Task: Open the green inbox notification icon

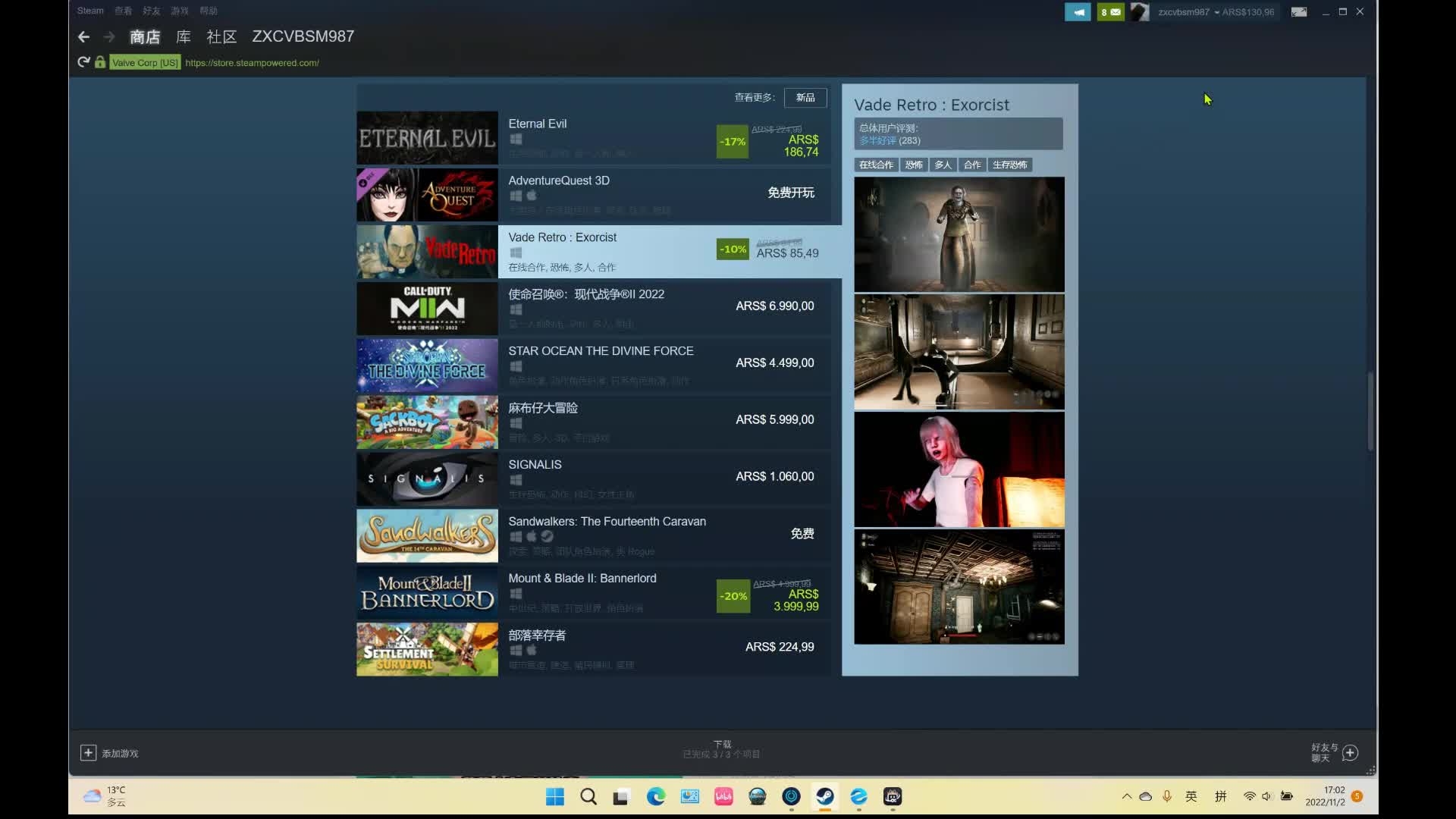Action: pos(1111,11)
